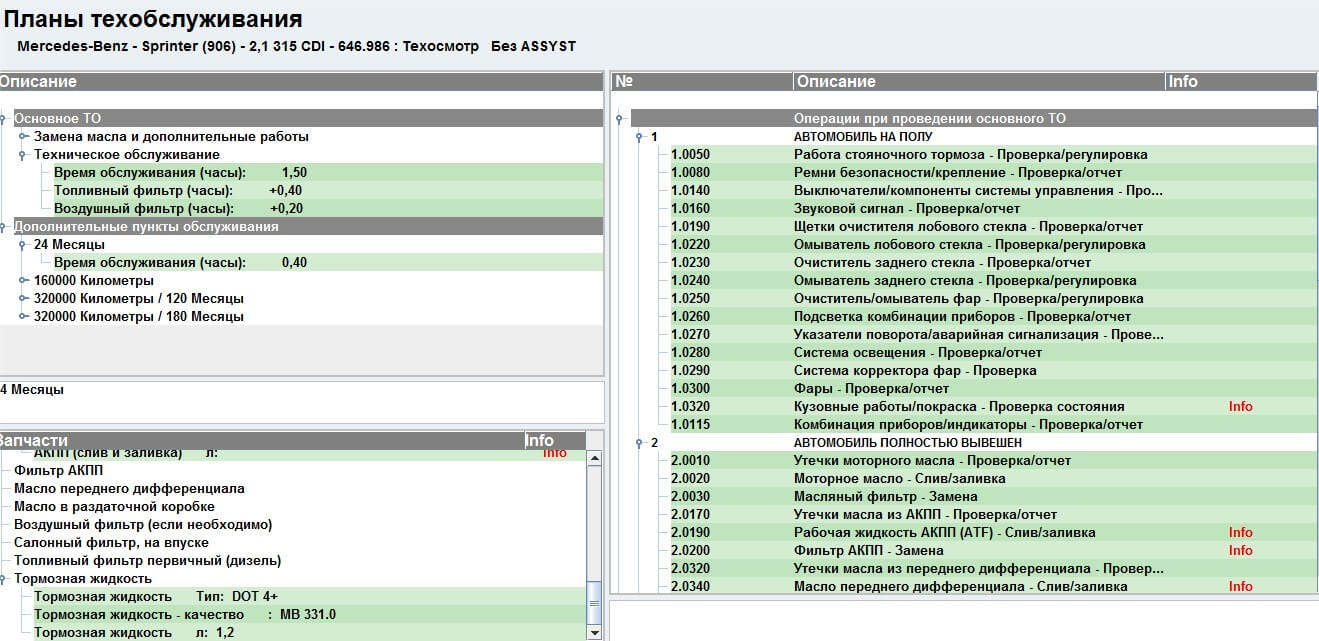This screenshot has width=1319, height=641.
Task: Expand the 160000 Километры node
Action: [x=24, y=281]
